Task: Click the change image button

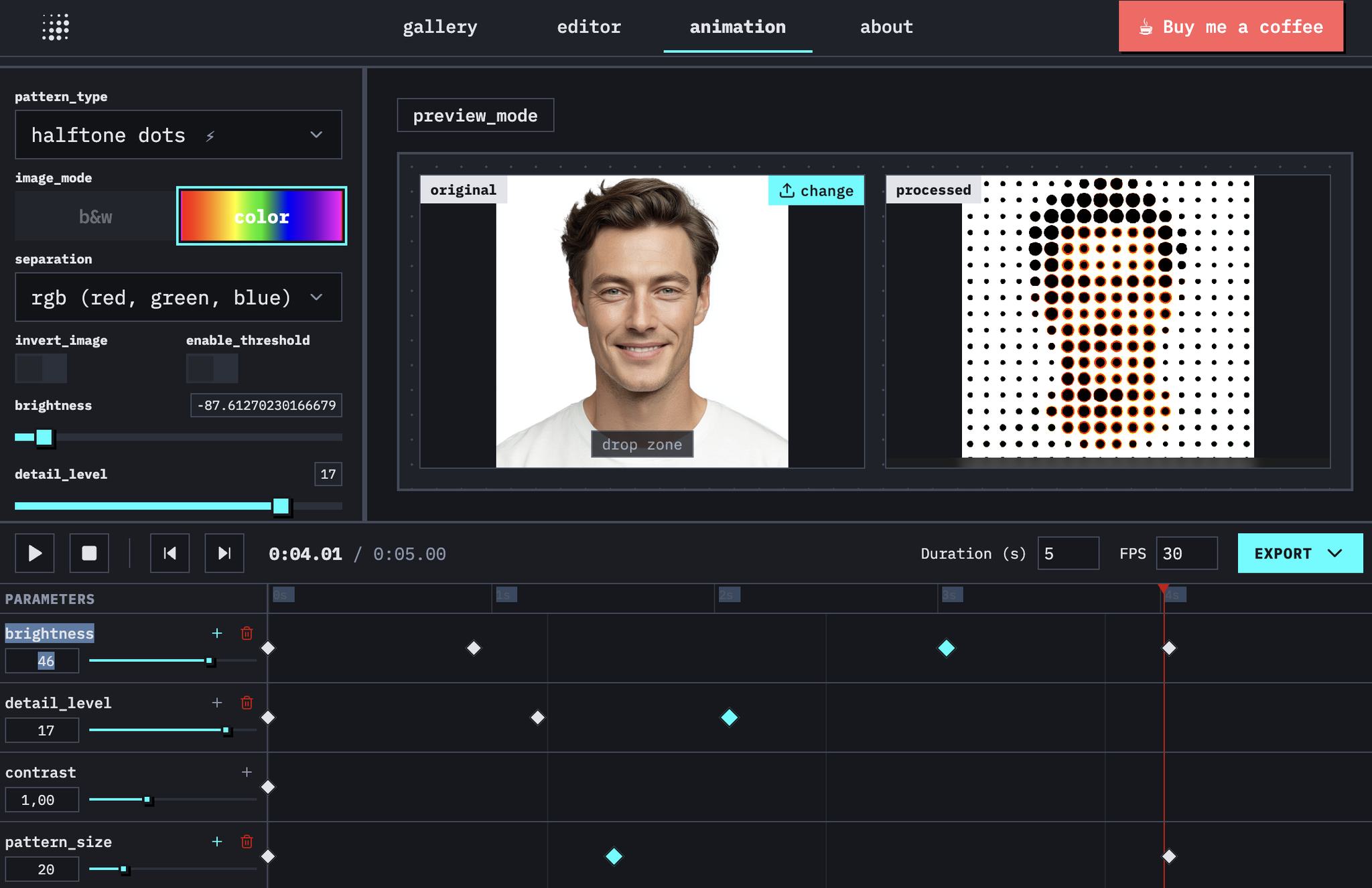Action: point(816,191)
